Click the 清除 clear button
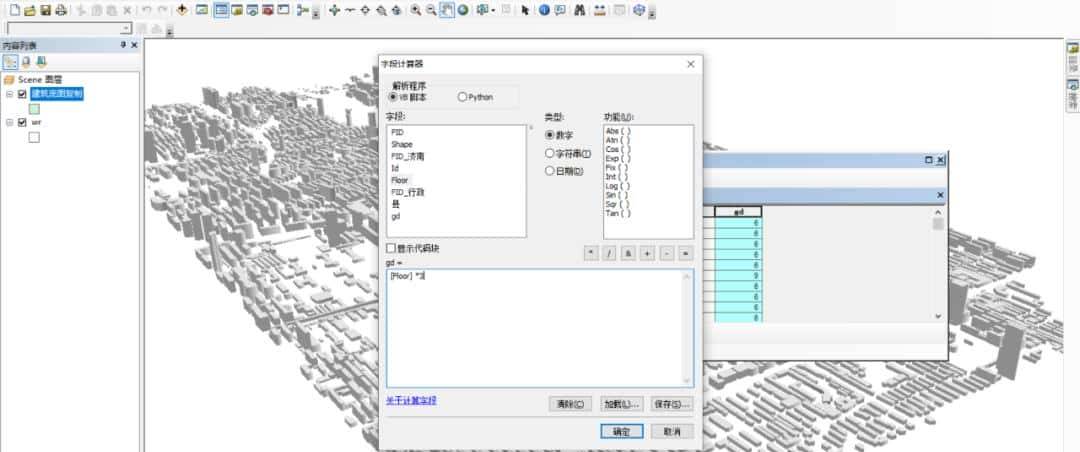 (x=570, y=404)
